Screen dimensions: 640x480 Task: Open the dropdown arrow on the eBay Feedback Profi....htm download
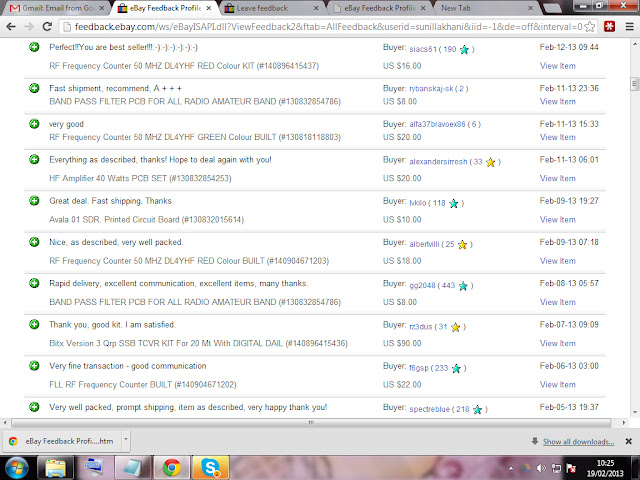pos(126,440)
